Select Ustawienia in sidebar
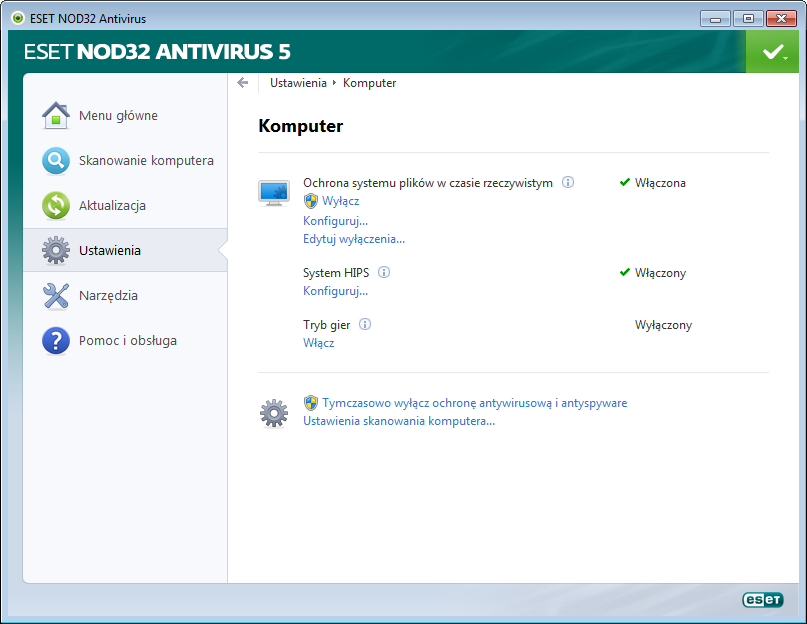807x624 pixels. coord(125,251)
